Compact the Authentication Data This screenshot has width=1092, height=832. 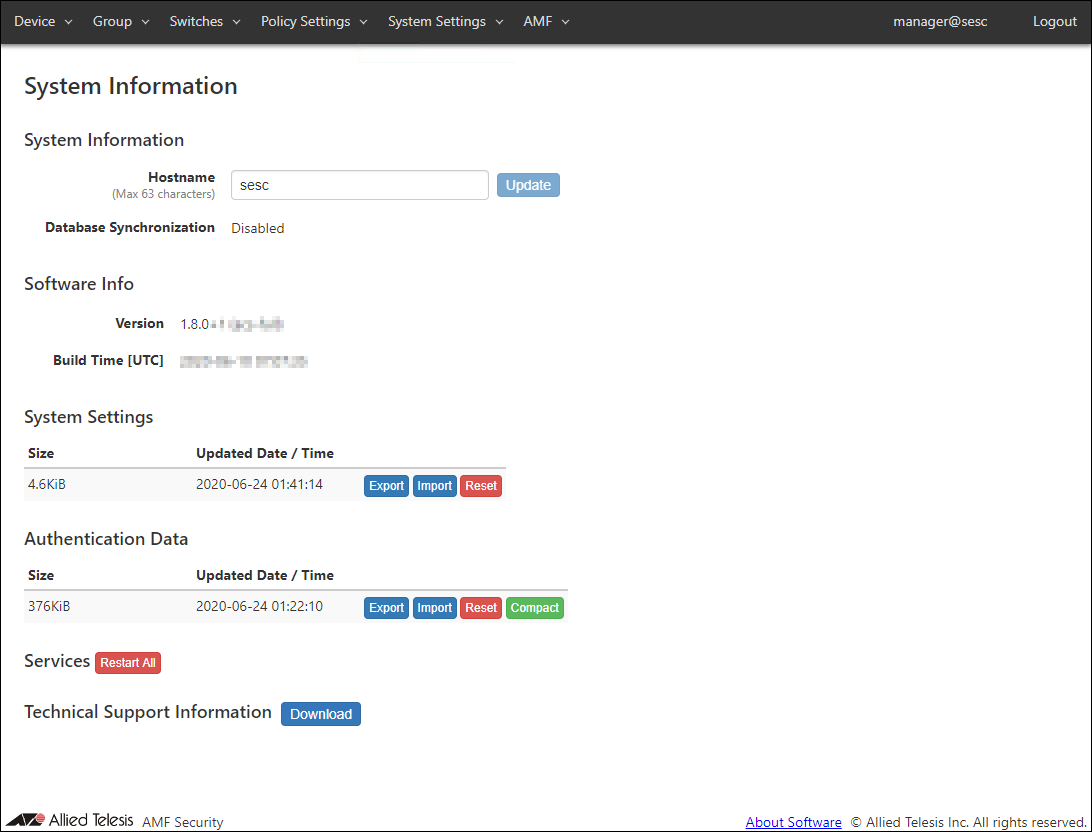(x=535, y=608)
